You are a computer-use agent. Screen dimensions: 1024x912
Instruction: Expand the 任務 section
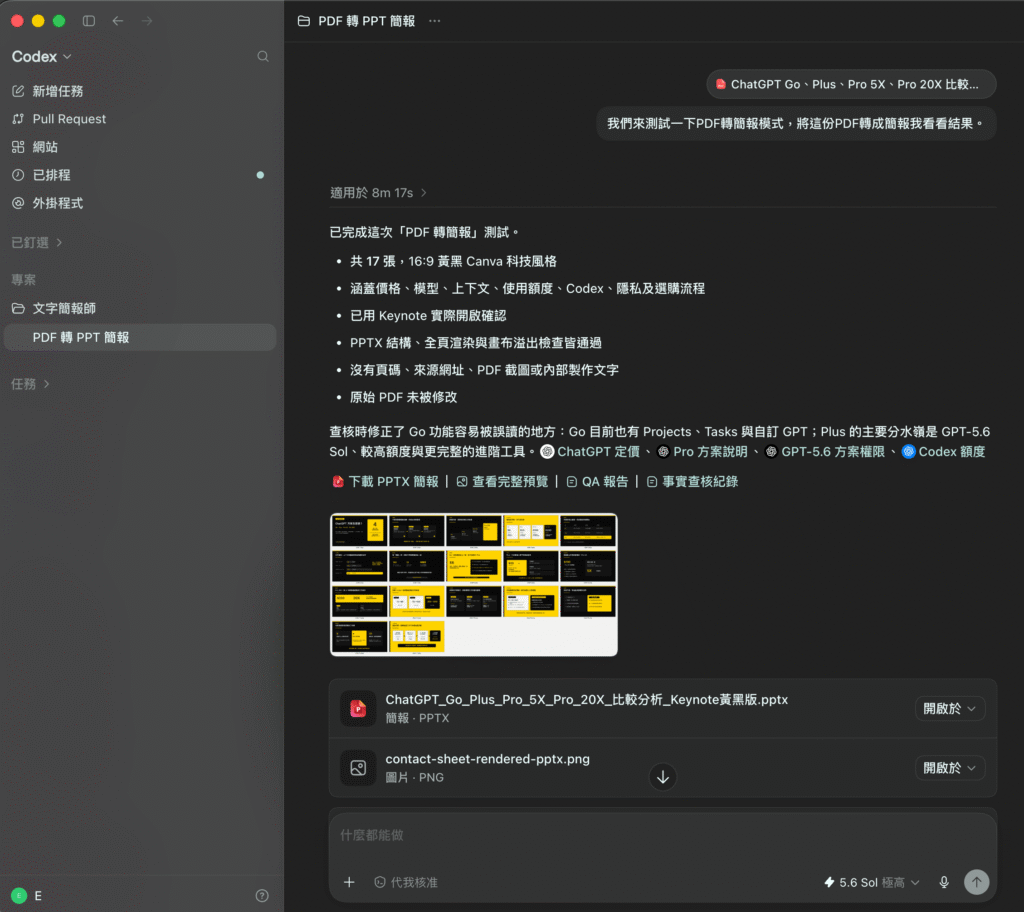coord(30,384)
